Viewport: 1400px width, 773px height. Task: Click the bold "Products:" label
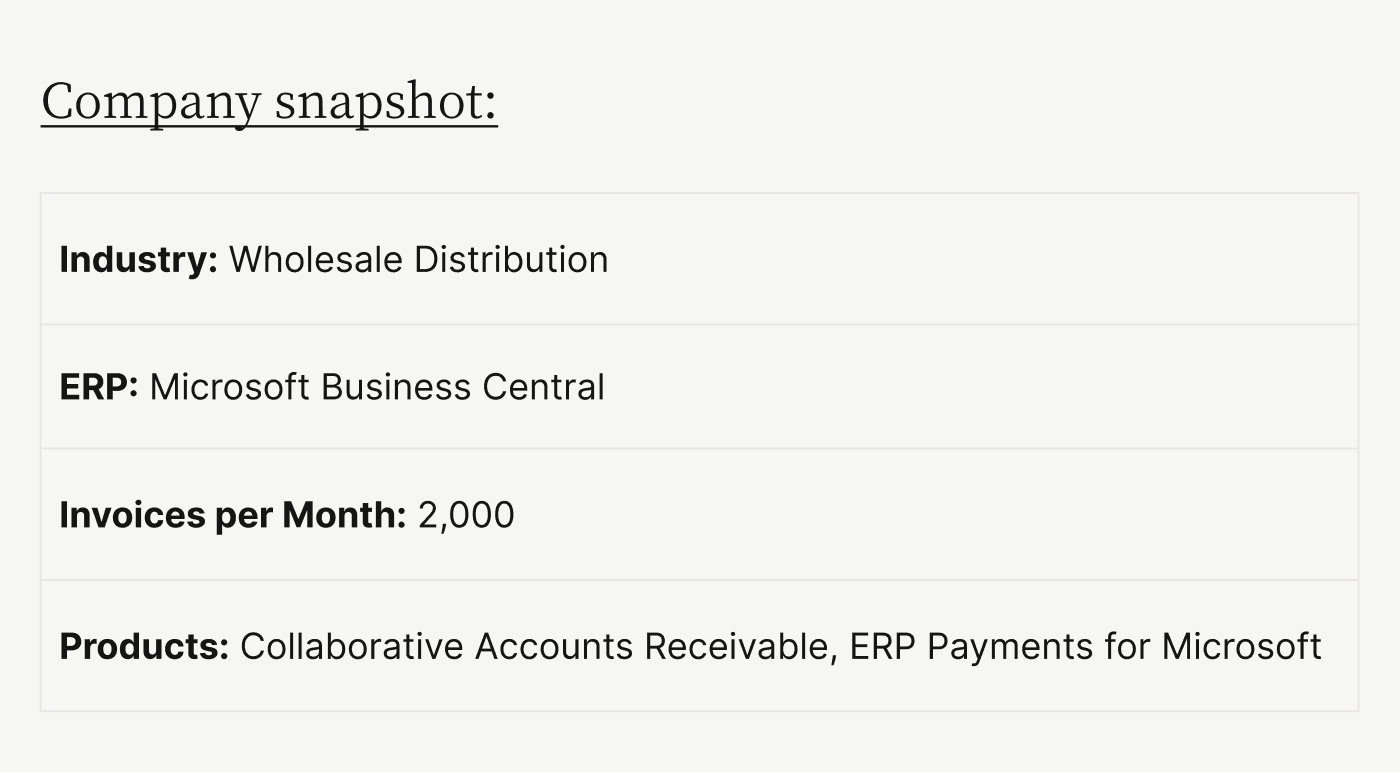tap(144, 647)
